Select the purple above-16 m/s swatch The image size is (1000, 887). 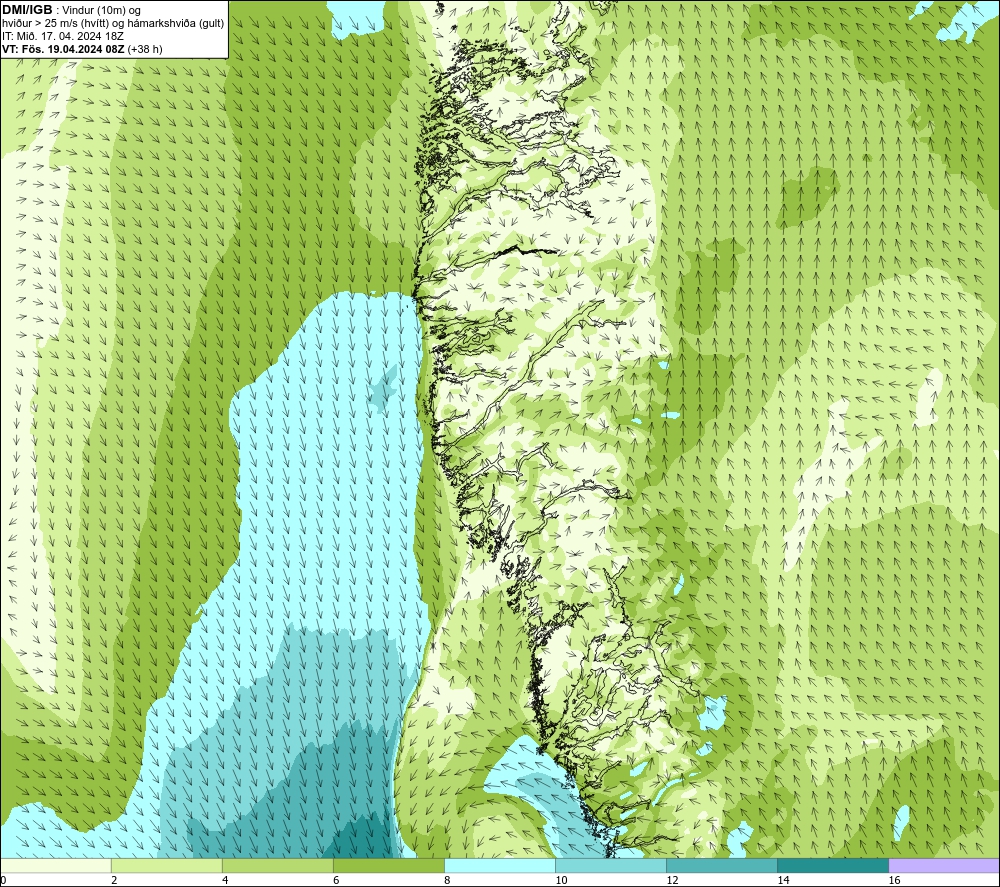pyautogui.click(x=944, y=865)
